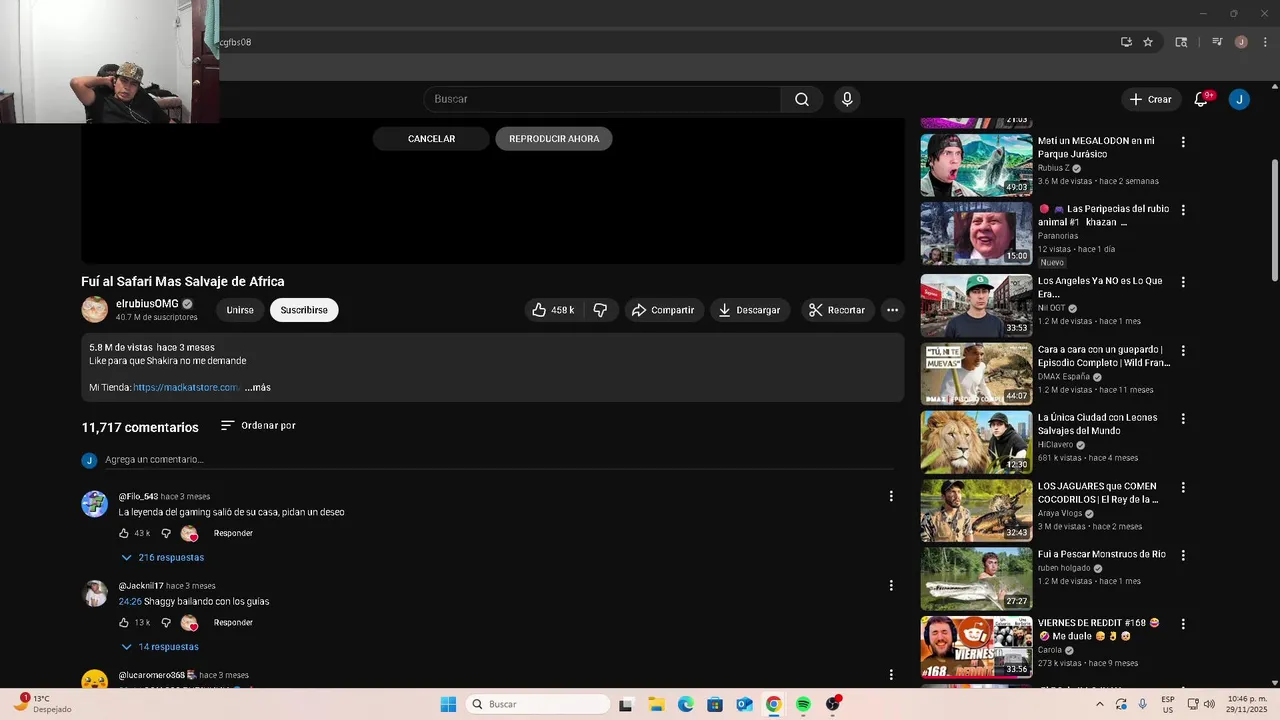
Task: Open the notifications bell
Action: point(1201,99)
